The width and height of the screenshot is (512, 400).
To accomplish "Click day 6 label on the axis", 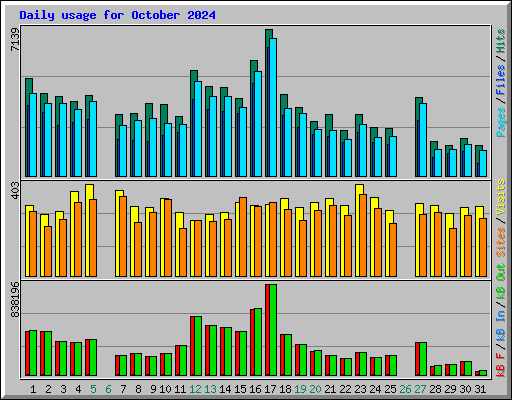I will (x=108, y=389).
